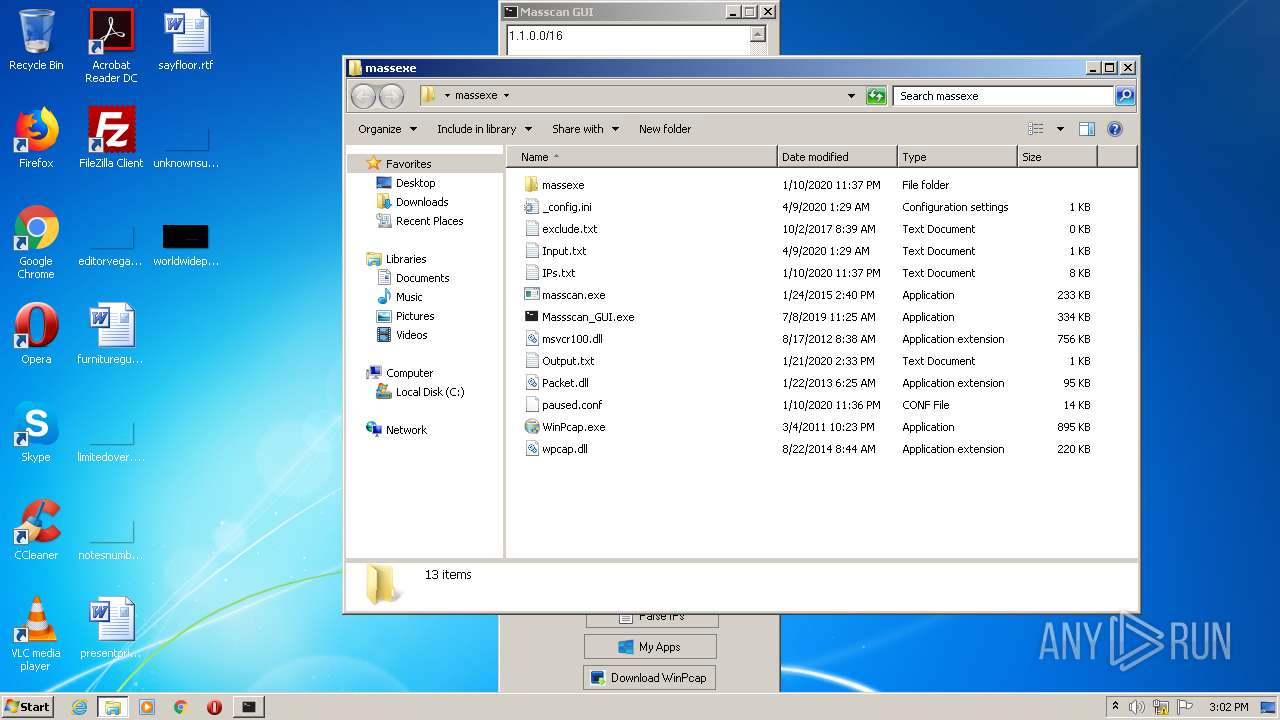1280x720 pixels.
Task: Select the Output.txt file
Action: pos(568,361)
